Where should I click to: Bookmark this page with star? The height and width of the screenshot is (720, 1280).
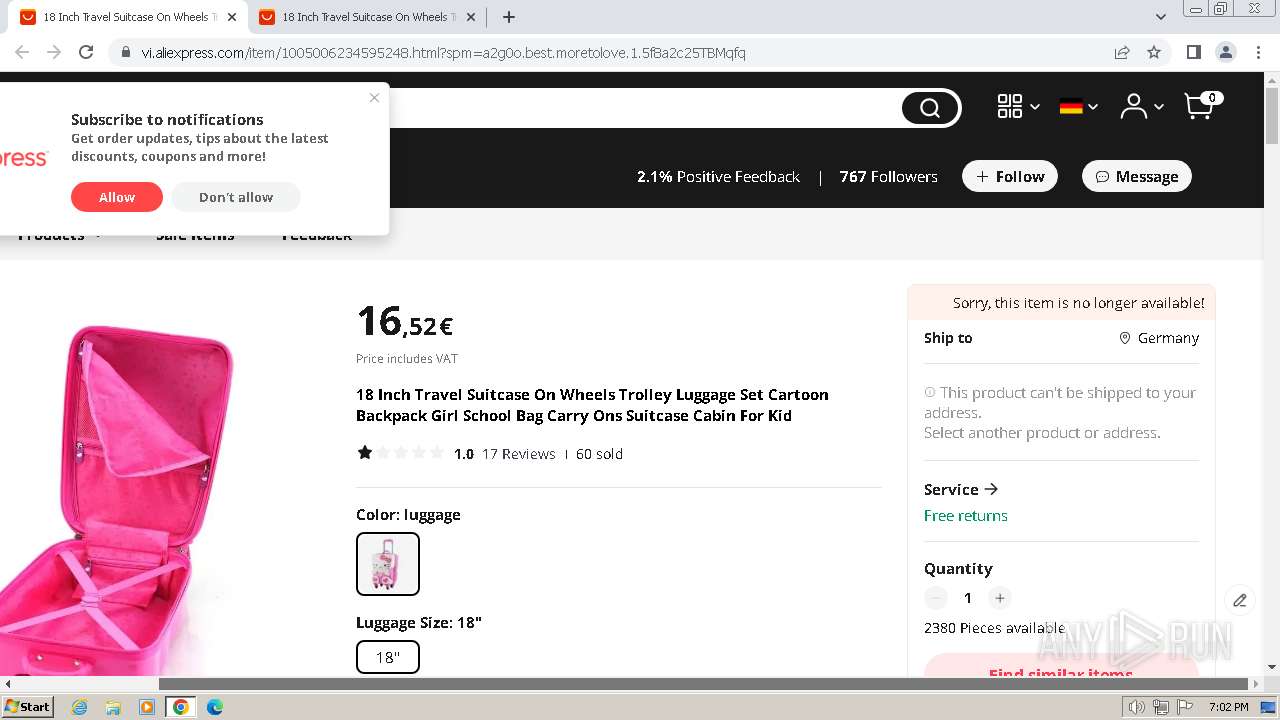click(x=1154, y=52)
